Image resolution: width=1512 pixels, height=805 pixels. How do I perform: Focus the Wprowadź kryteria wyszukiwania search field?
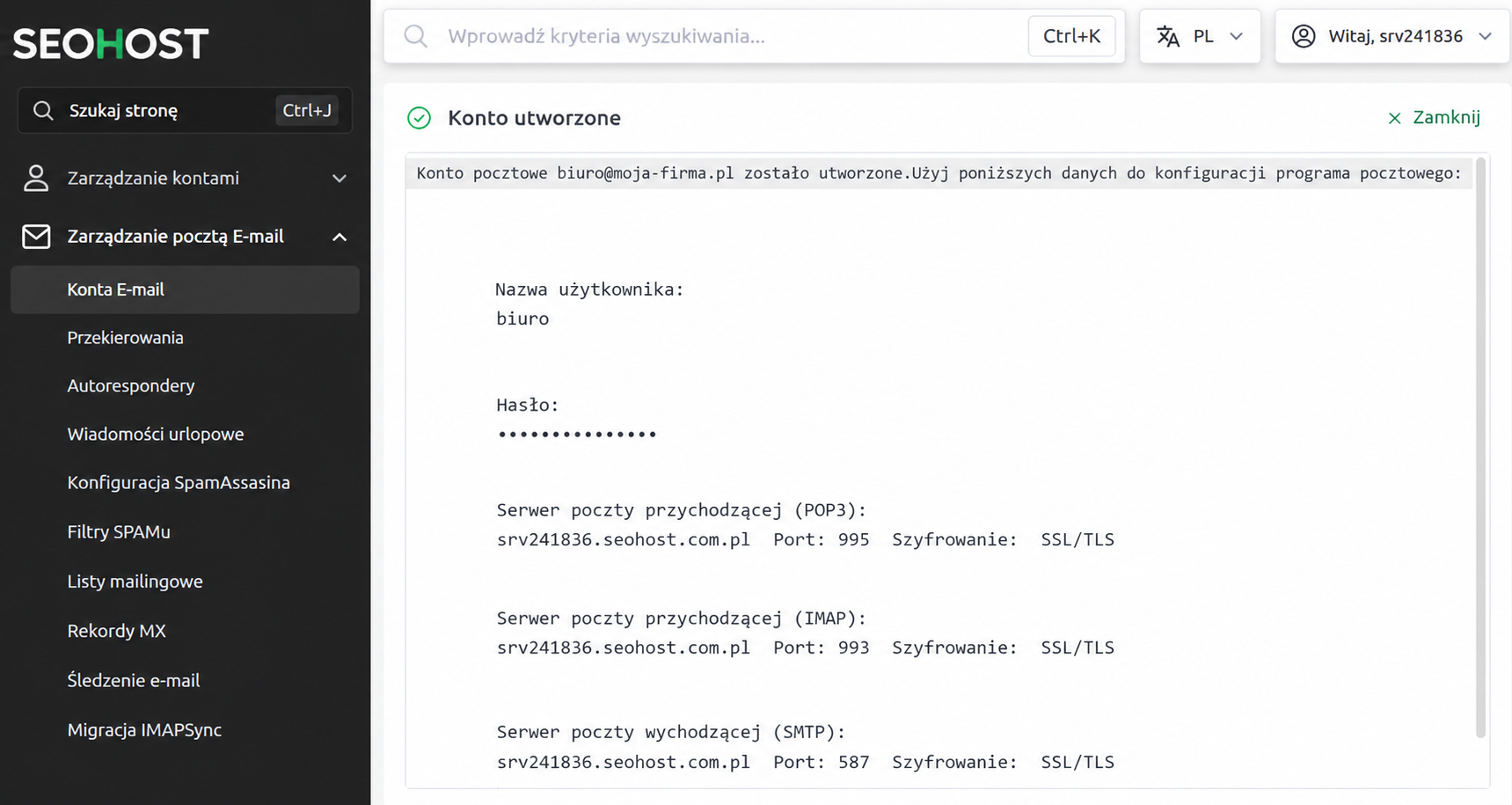754,36
